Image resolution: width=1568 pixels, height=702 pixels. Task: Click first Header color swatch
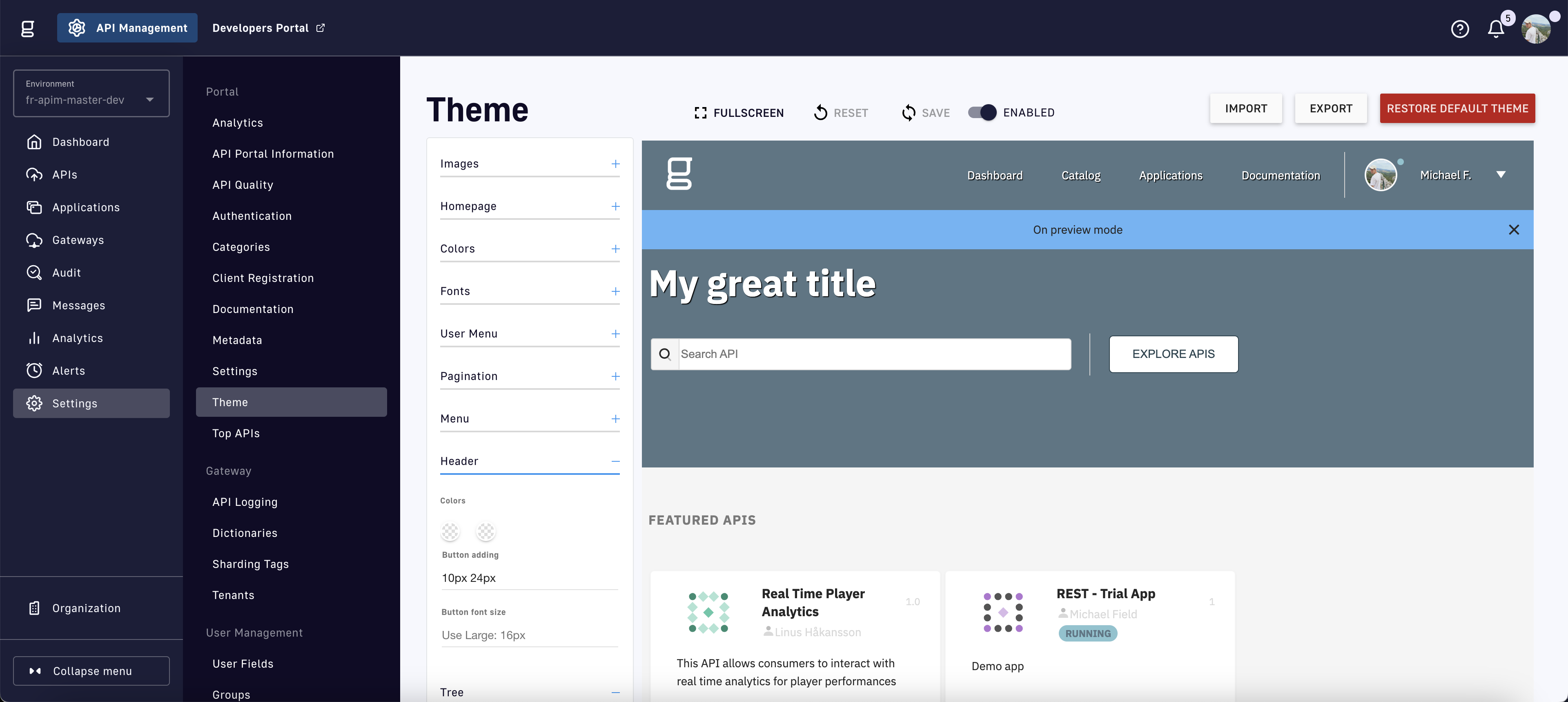pyautogui.click(x=450, y=531)
